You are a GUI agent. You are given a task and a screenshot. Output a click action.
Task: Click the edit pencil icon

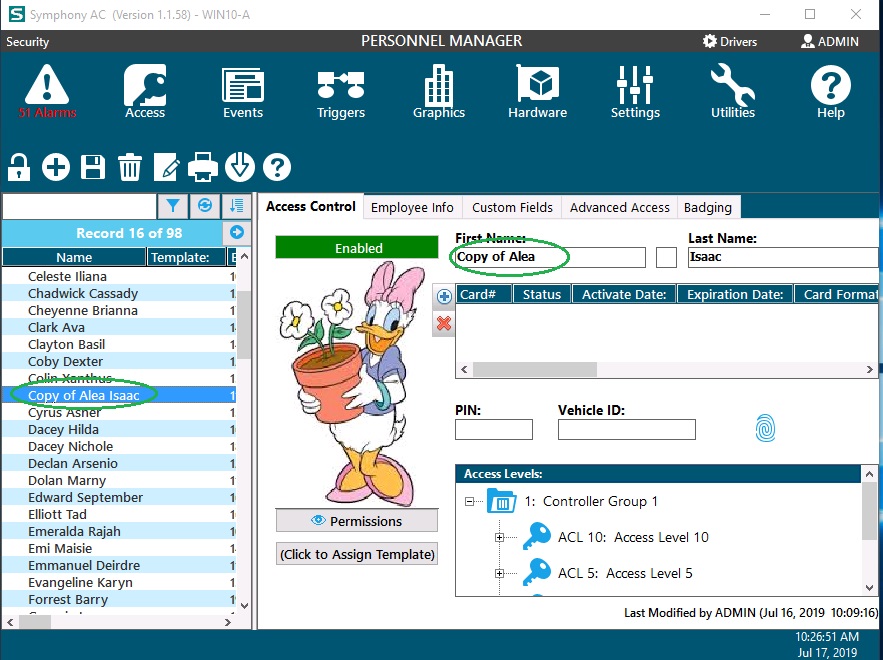click(x=167, y=167)
